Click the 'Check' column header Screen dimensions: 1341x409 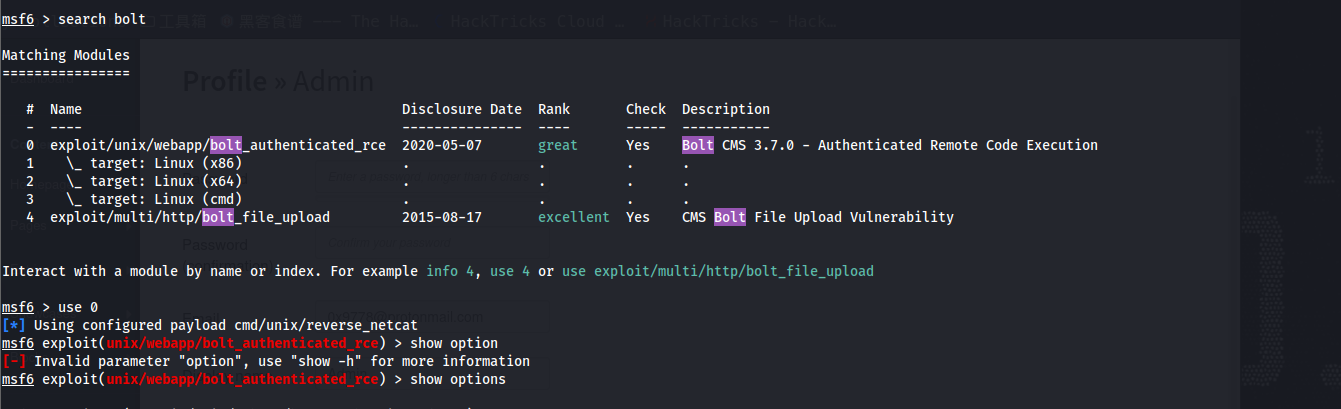646,110
